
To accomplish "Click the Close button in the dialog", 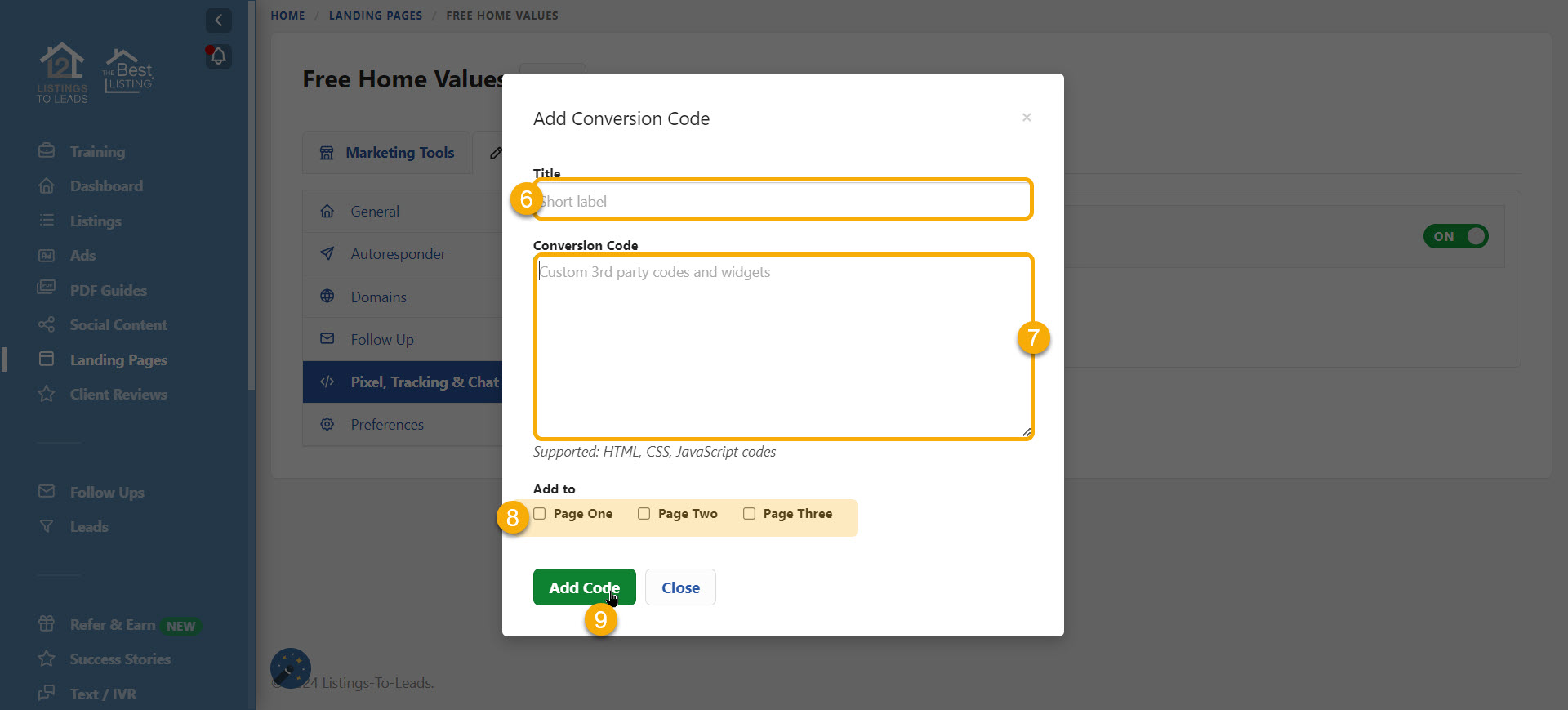I will [x=680, y=587].
